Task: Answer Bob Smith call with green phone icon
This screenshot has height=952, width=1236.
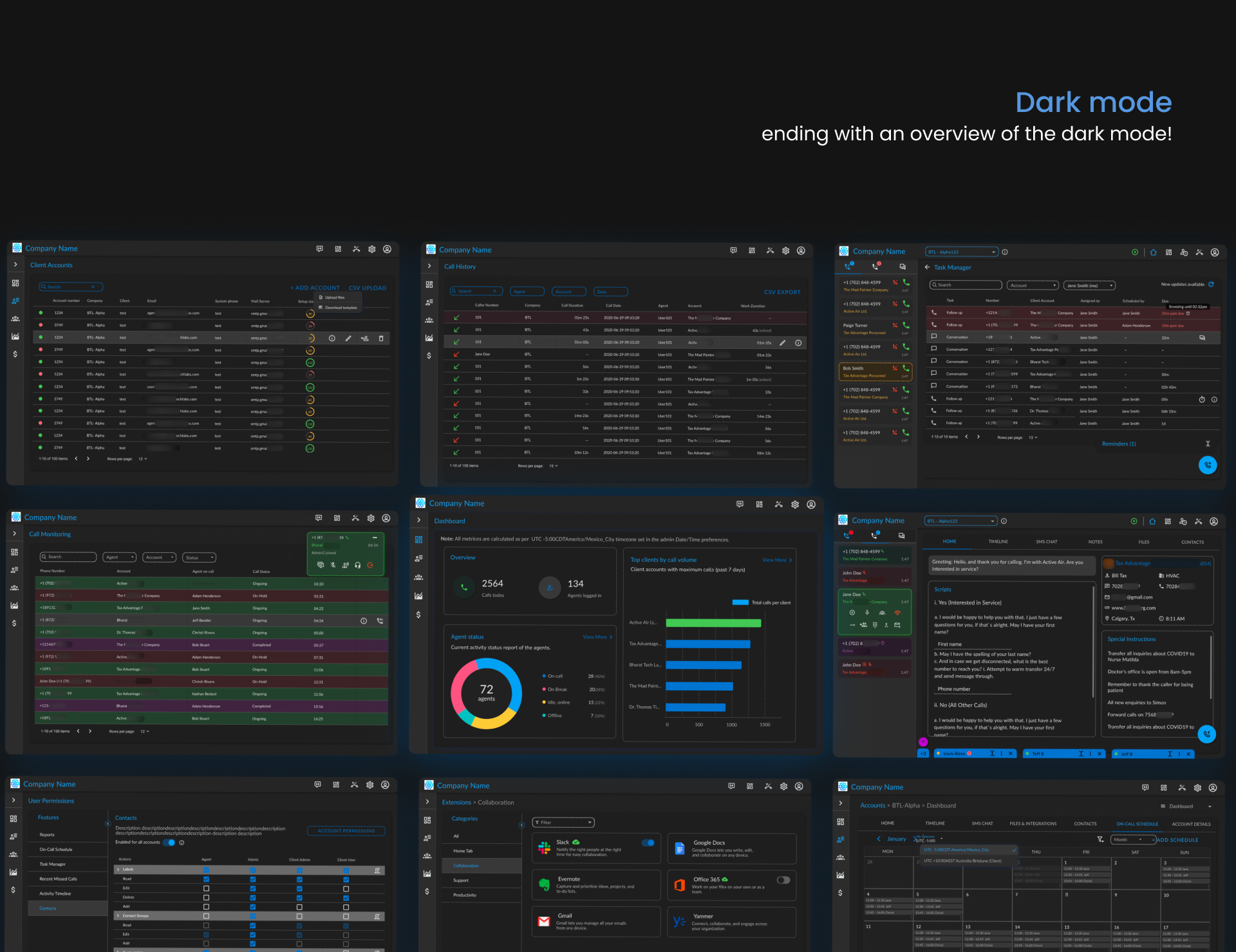Action: (906, 368)
